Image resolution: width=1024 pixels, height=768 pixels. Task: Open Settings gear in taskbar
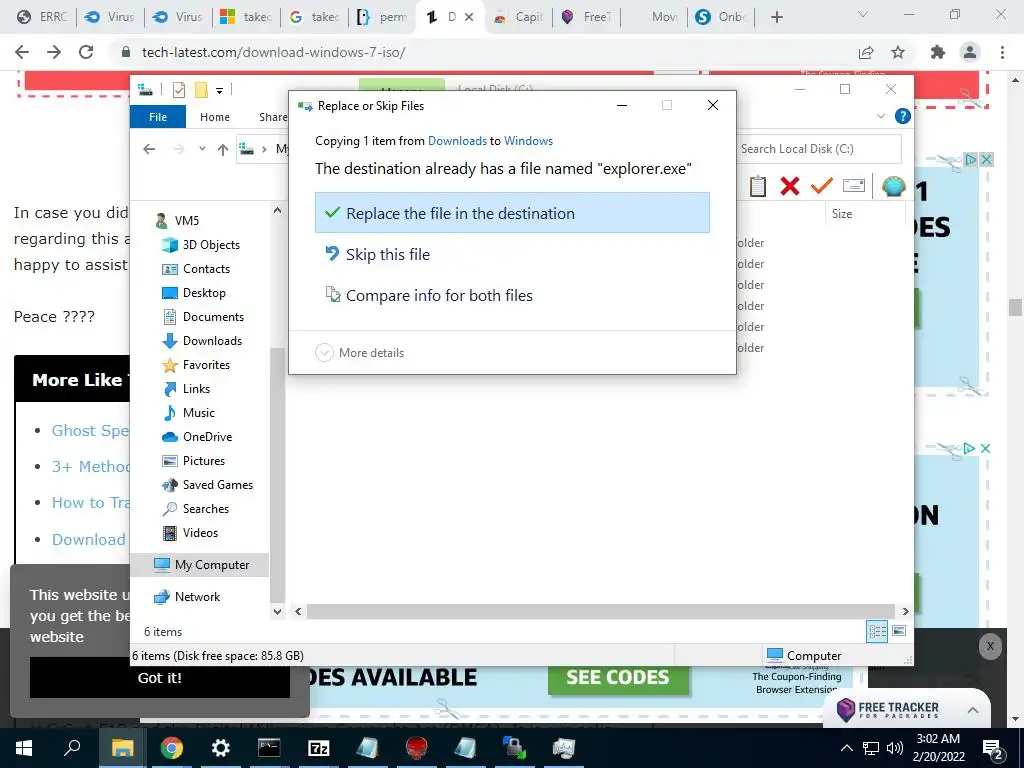[x=221, y=748]
